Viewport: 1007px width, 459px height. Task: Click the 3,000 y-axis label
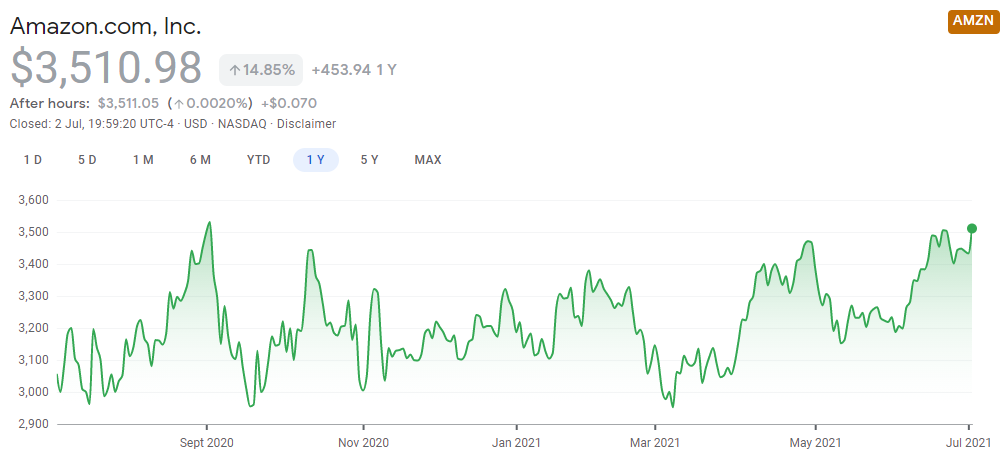pos(31,392)
